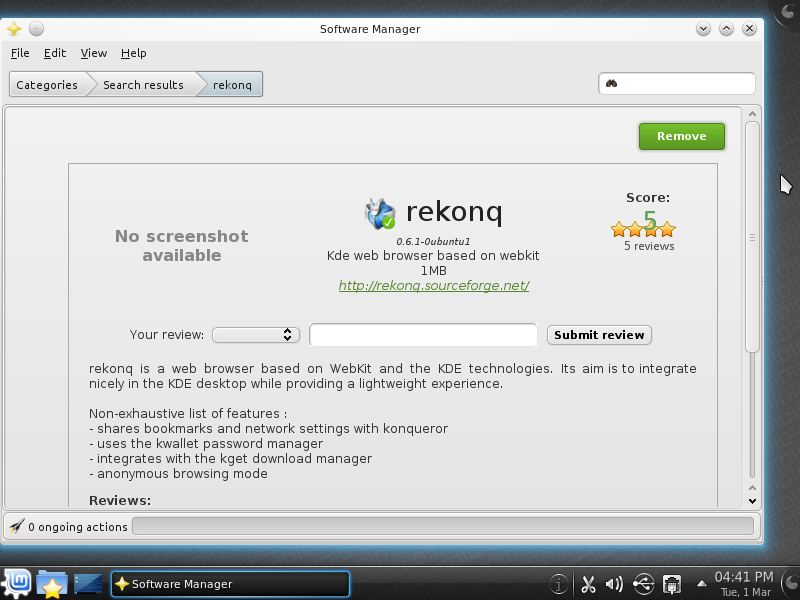Click the Remove button
Viewport: 800px width, 600px height.
tap(681, 136)
